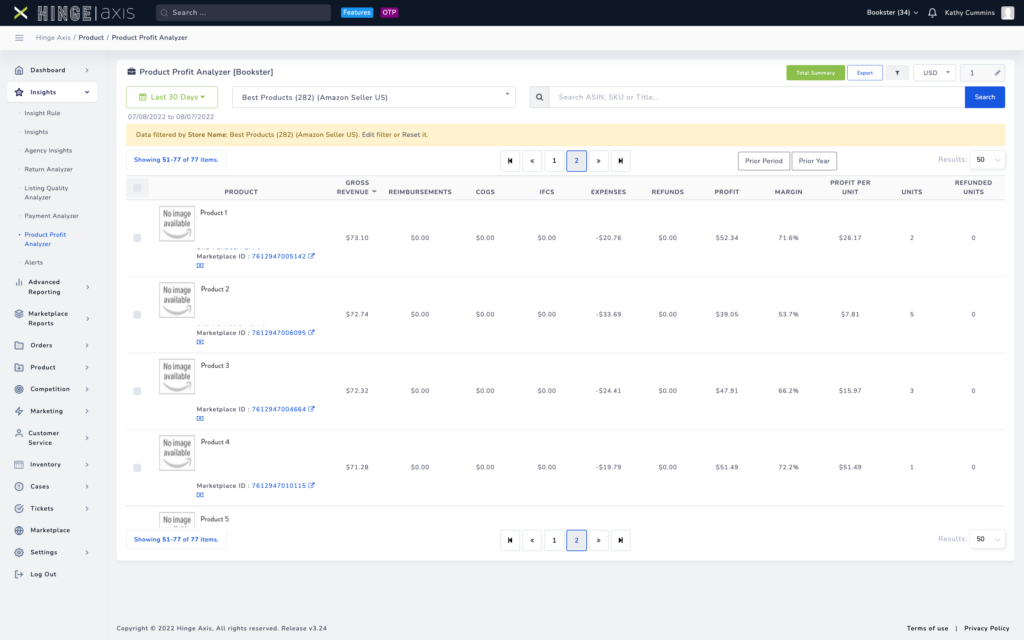
Task: Click small blue icon under Product 2 marketplace ID
Action: point(200,342)
